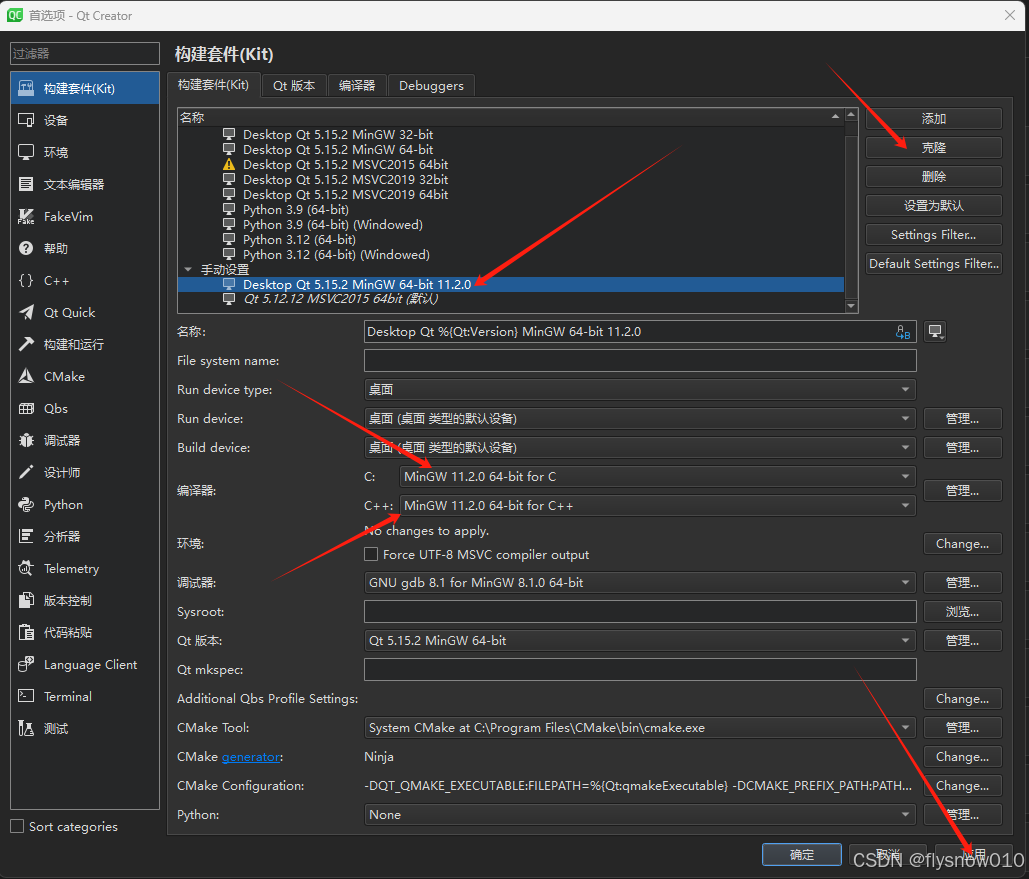Click the 确定 button
This screenshot has height=879, width=1029.
coord(801,854)
